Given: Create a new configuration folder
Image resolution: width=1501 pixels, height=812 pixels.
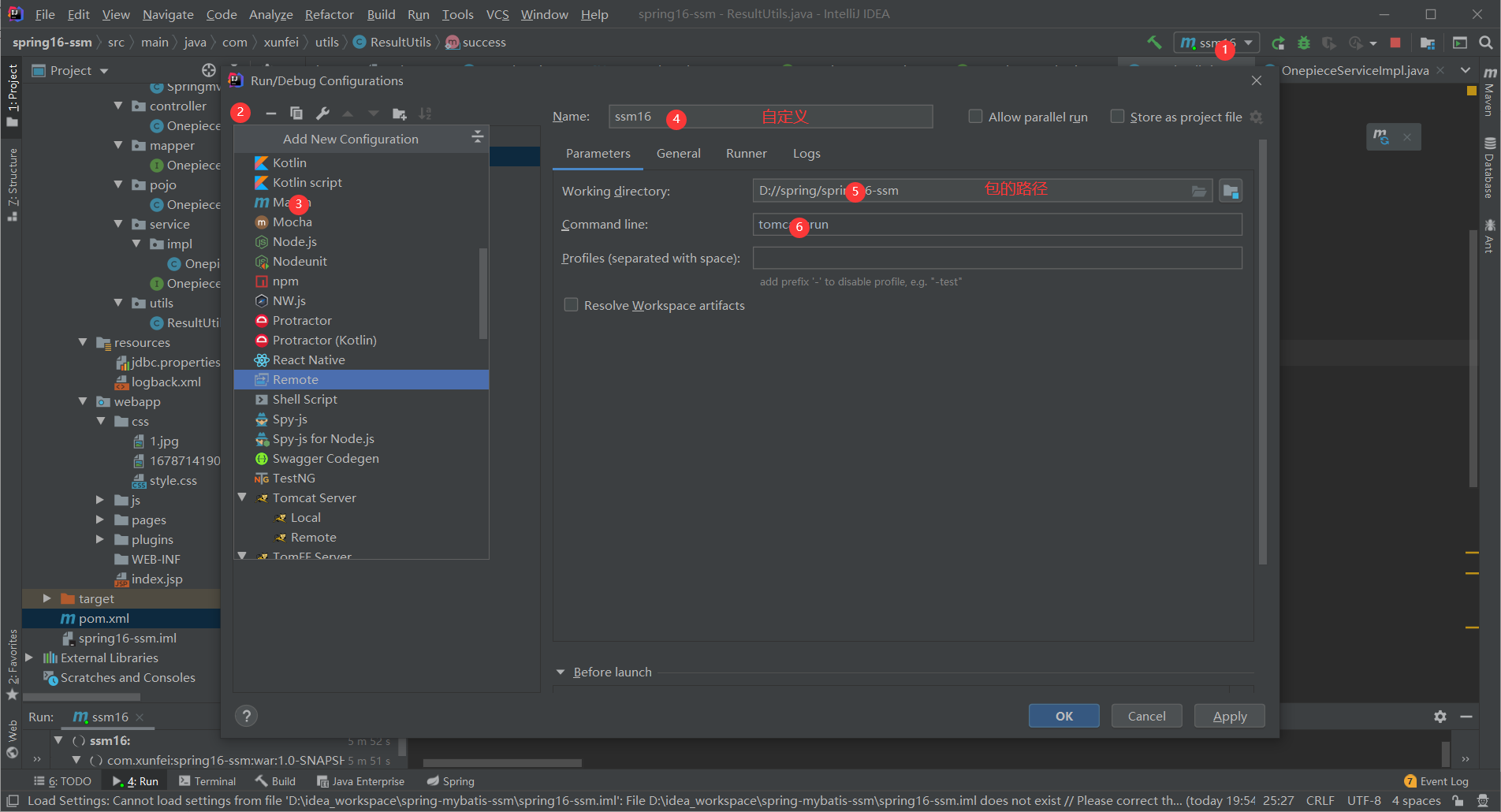Looking at the screenshot, I should [400, 114].
